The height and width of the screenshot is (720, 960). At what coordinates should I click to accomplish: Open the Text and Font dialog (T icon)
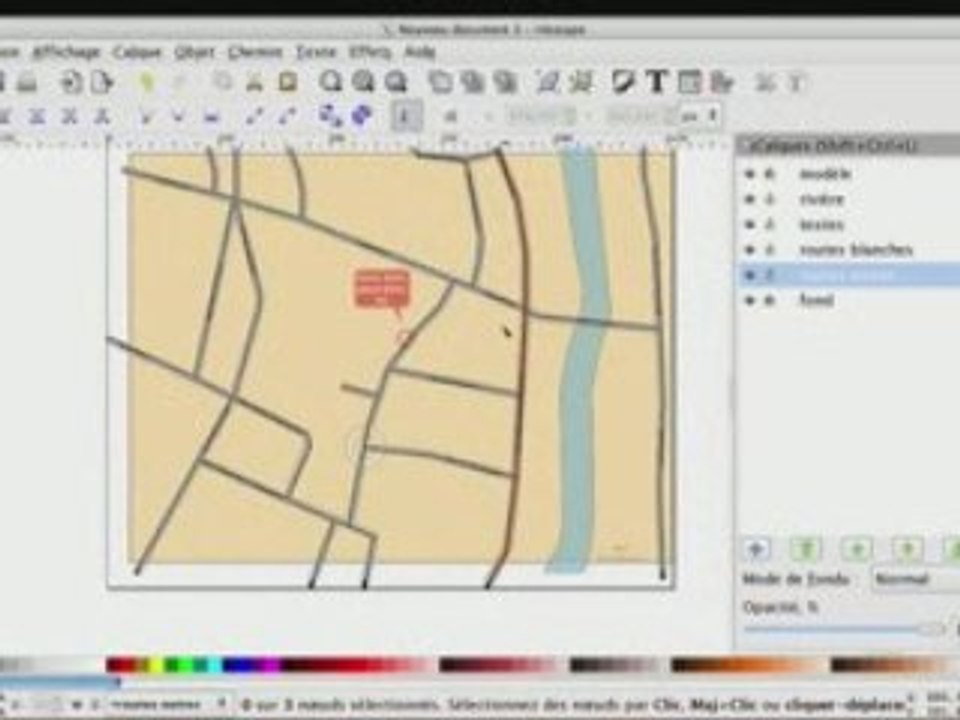pos(656,81)
